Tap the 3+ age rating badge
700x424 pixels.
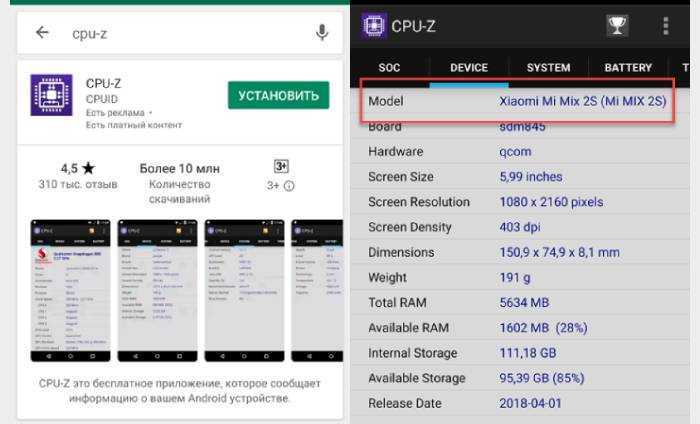click(281, 167)
